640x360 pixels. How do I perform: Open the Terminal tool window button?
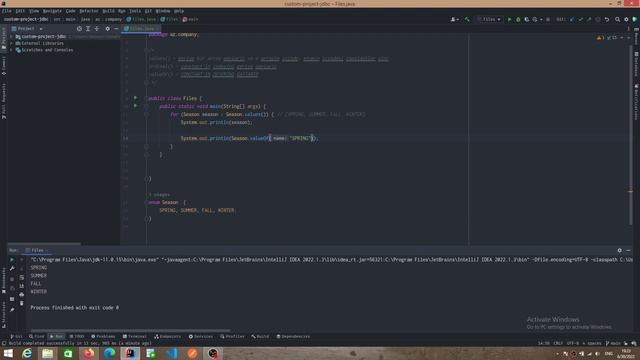click(134, 336)
